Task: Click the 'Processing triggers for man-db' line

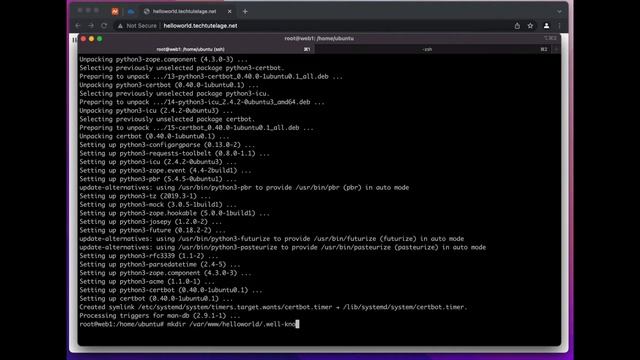Action: pos(160,316)
